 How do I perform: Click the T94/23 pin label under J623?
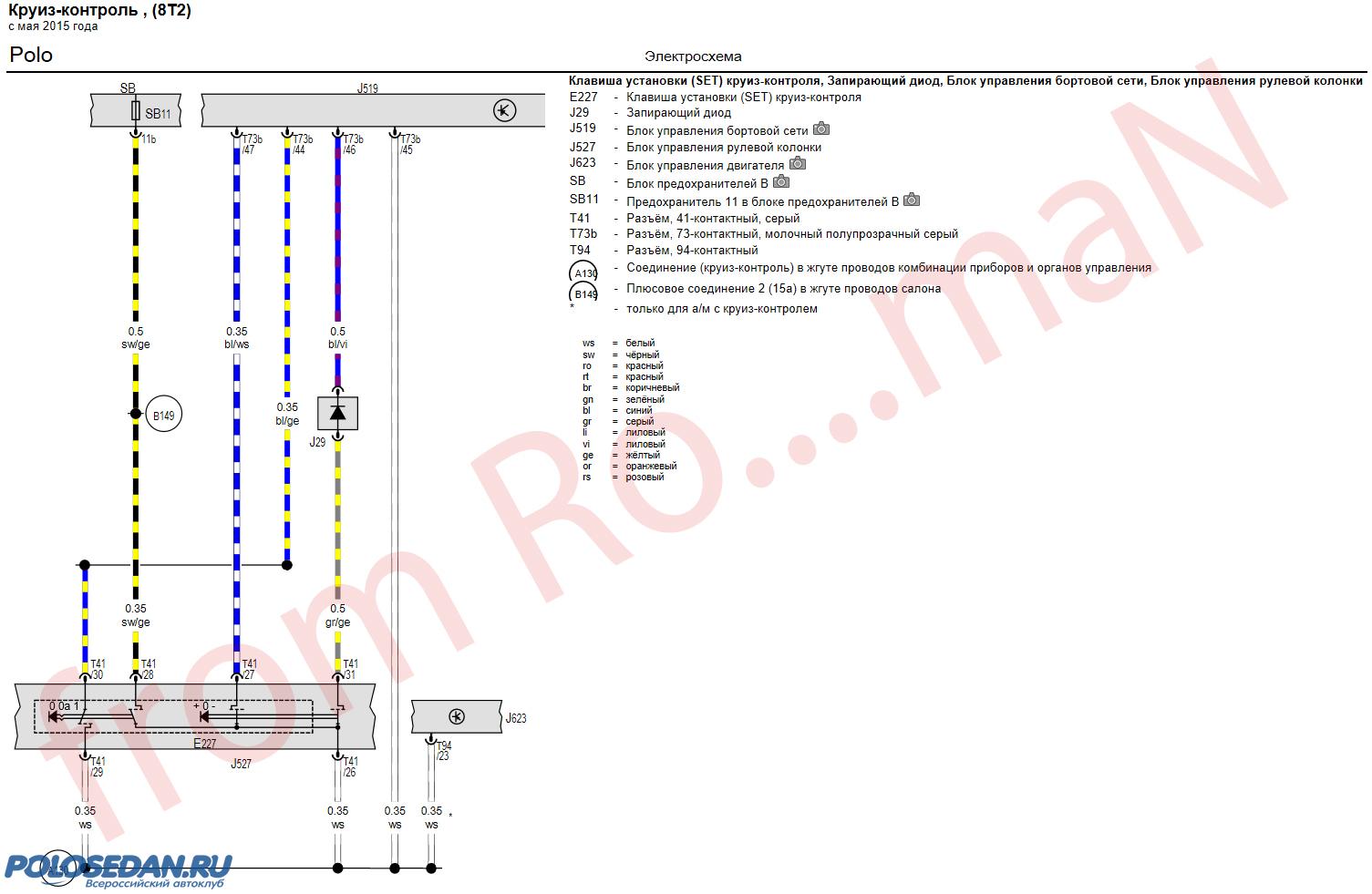pyautogui.click(x=443, y=751)
